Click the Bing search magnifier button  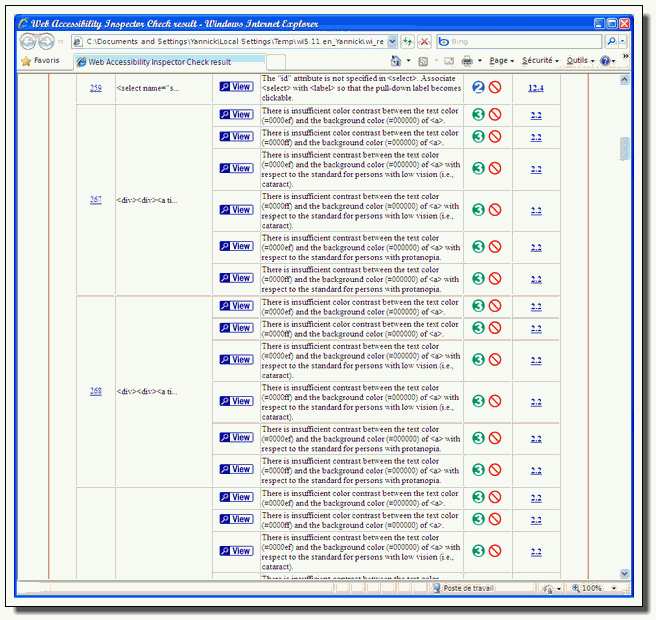tap(611, 41)
